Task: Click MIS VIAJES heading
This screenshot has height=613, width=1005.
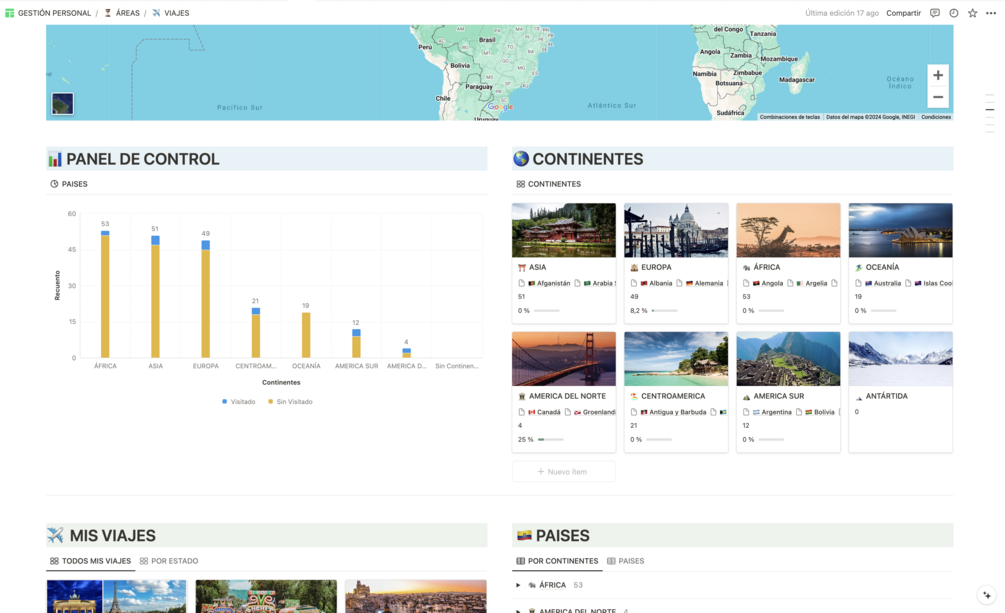Action: coord(112,535)
